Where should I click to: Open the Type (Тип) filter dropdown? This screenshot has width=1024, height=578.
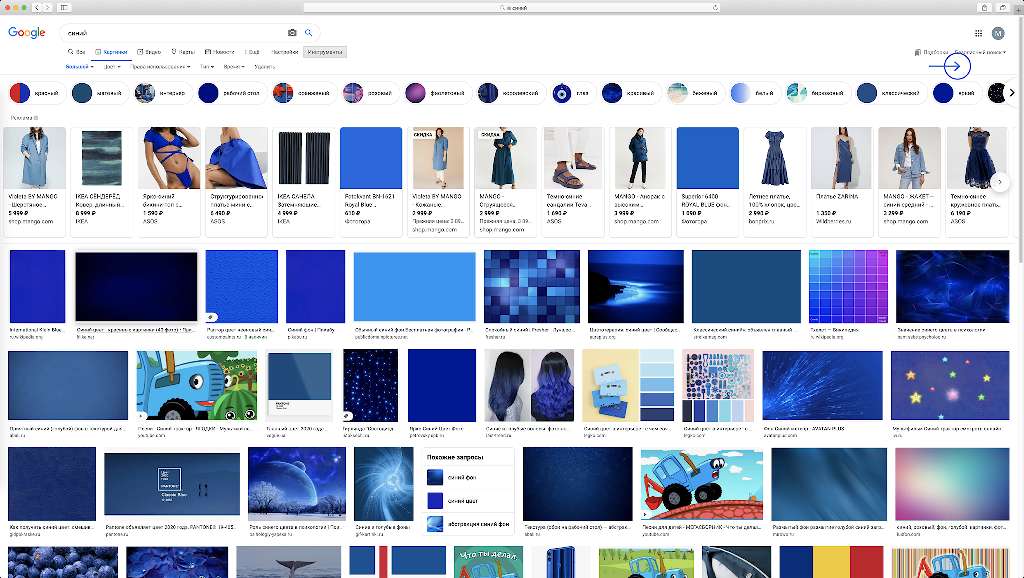[207, 67]
